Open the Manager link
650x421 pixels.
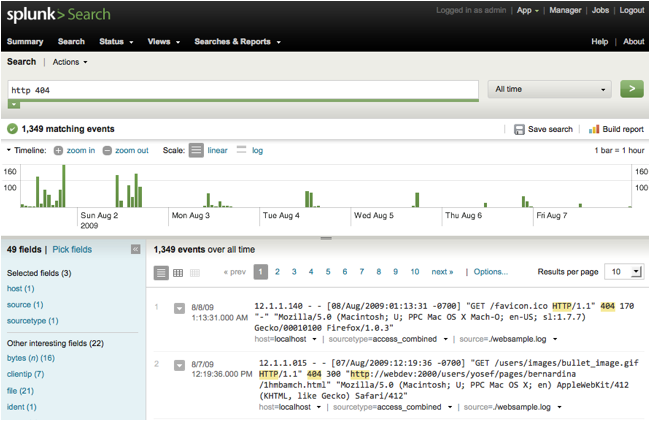[565, 10]
